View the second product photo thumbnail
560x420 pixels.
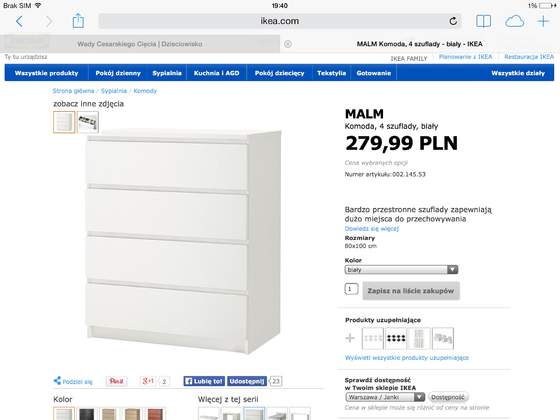pyautogui.click(x=88, y=122)
